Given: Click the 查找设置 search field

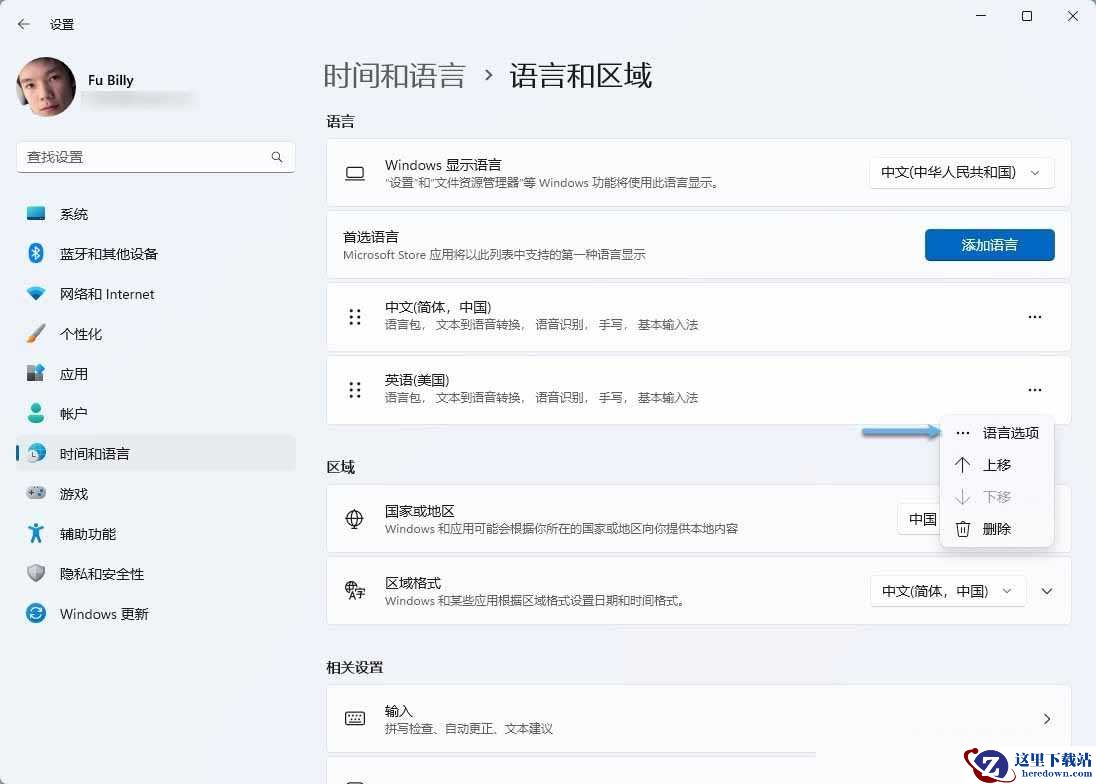Looking at the screenshot, I should pos(155,157).
